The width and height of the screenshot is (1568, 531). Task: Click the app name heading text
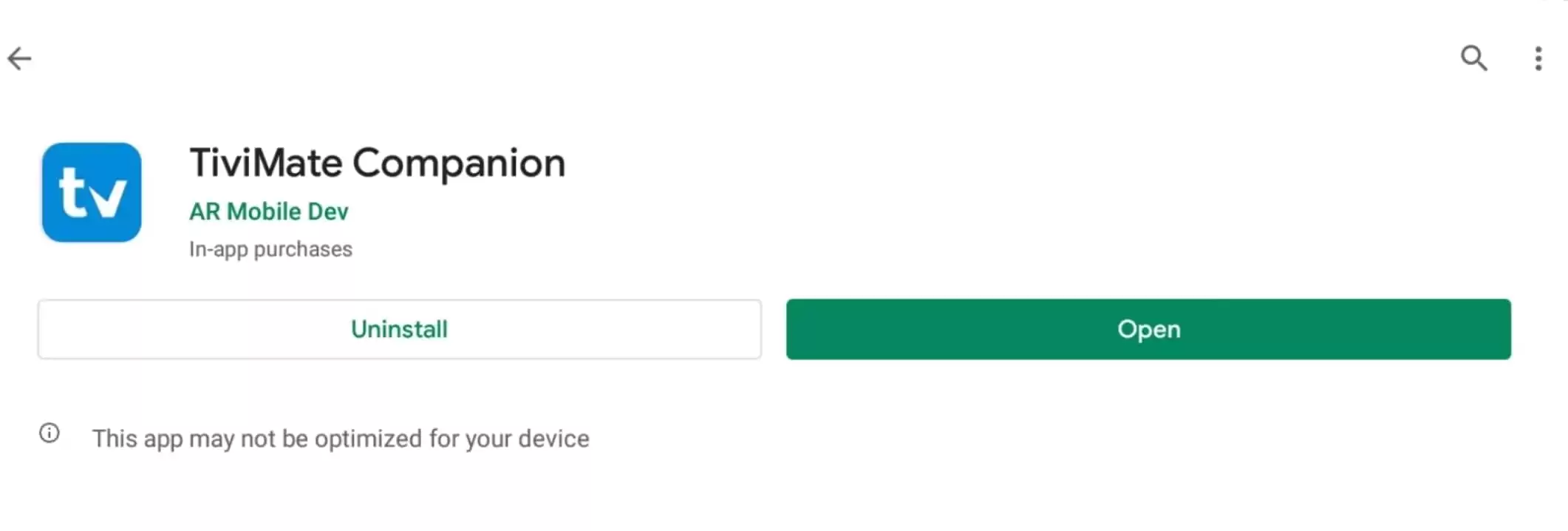[377, 163]
